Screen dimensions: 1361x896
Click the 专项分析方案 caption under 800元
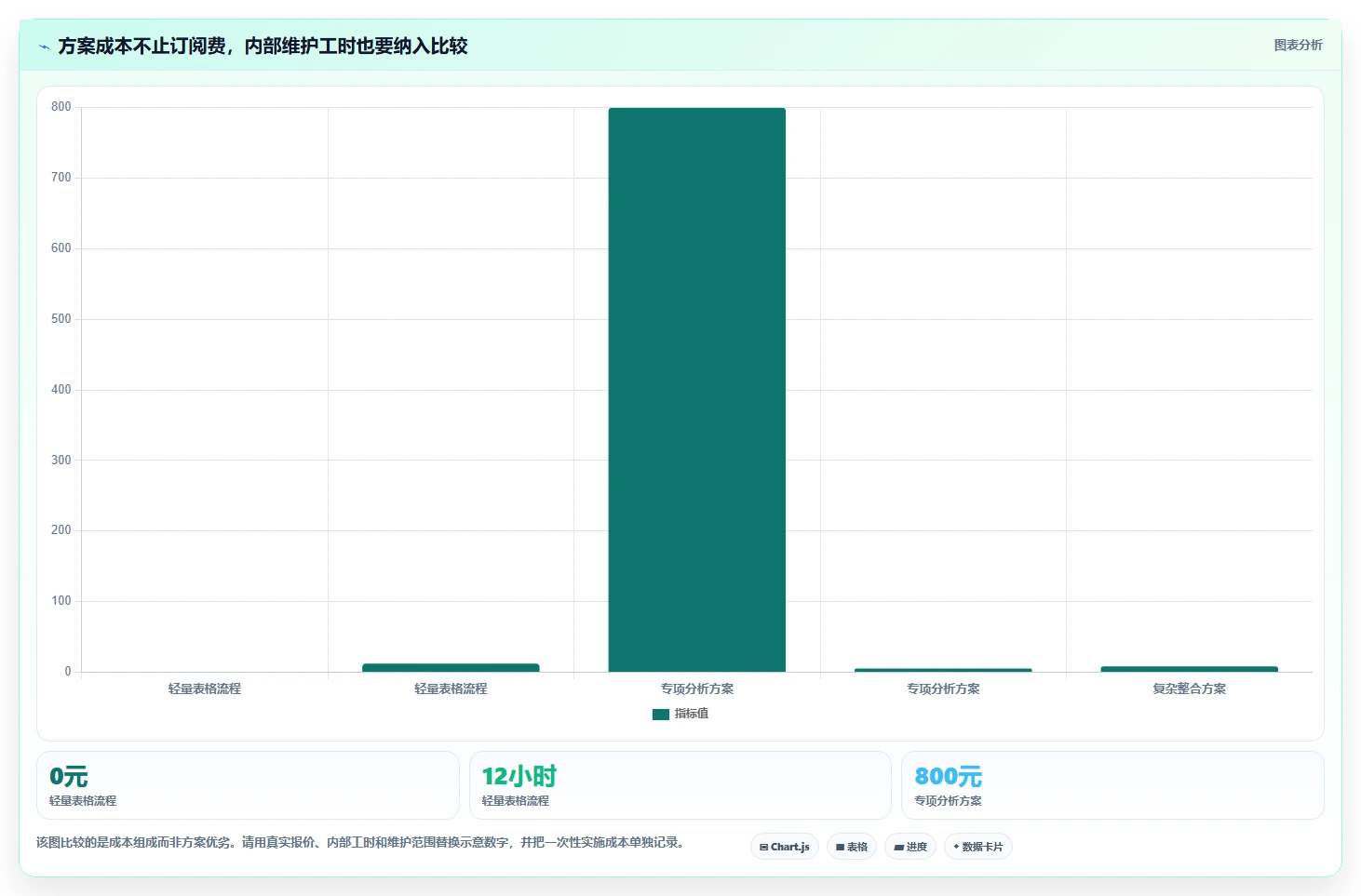[x=948, y=801]
